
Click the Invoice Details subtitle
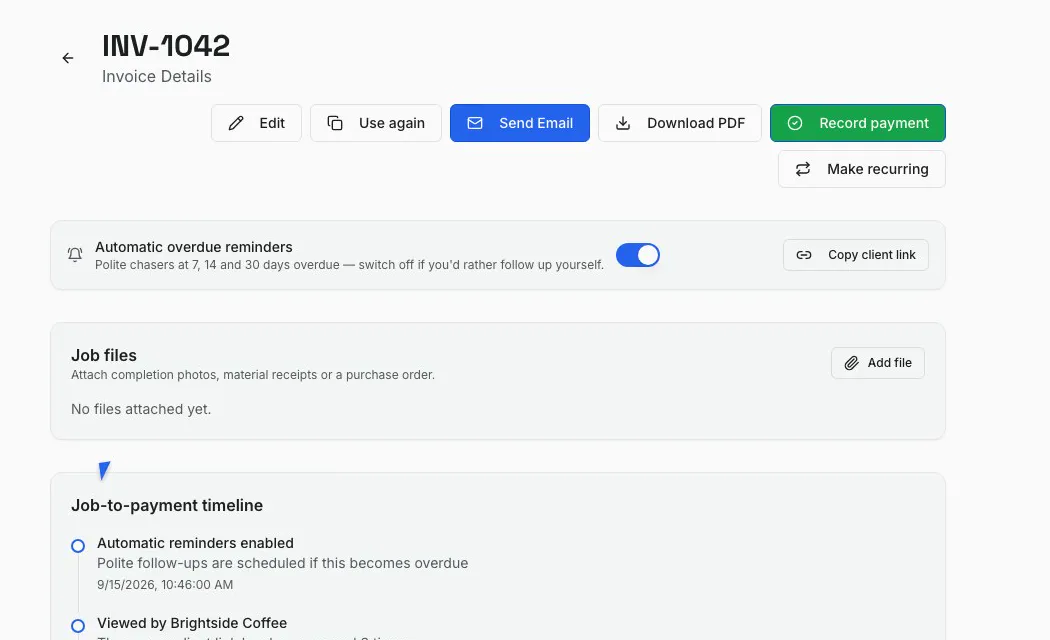(x=157, y=77)
